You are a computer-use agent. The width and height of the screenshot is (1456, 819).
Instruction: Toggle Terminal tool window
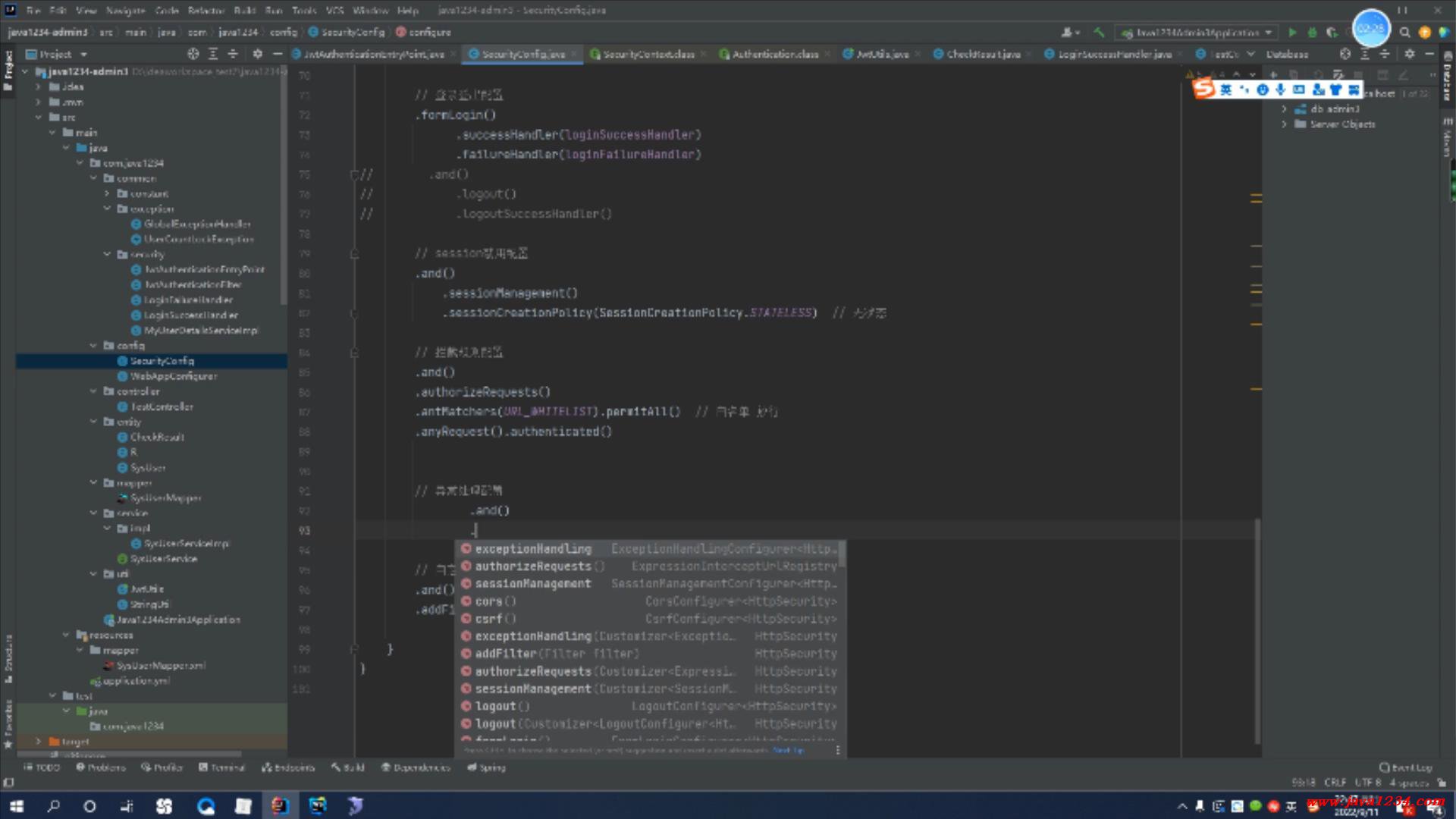point(221,767)
